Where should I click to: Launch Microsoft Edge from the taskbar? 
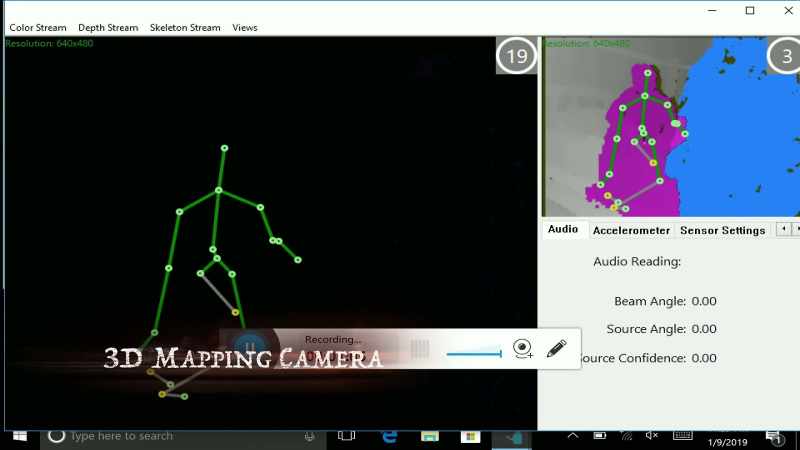389,436
